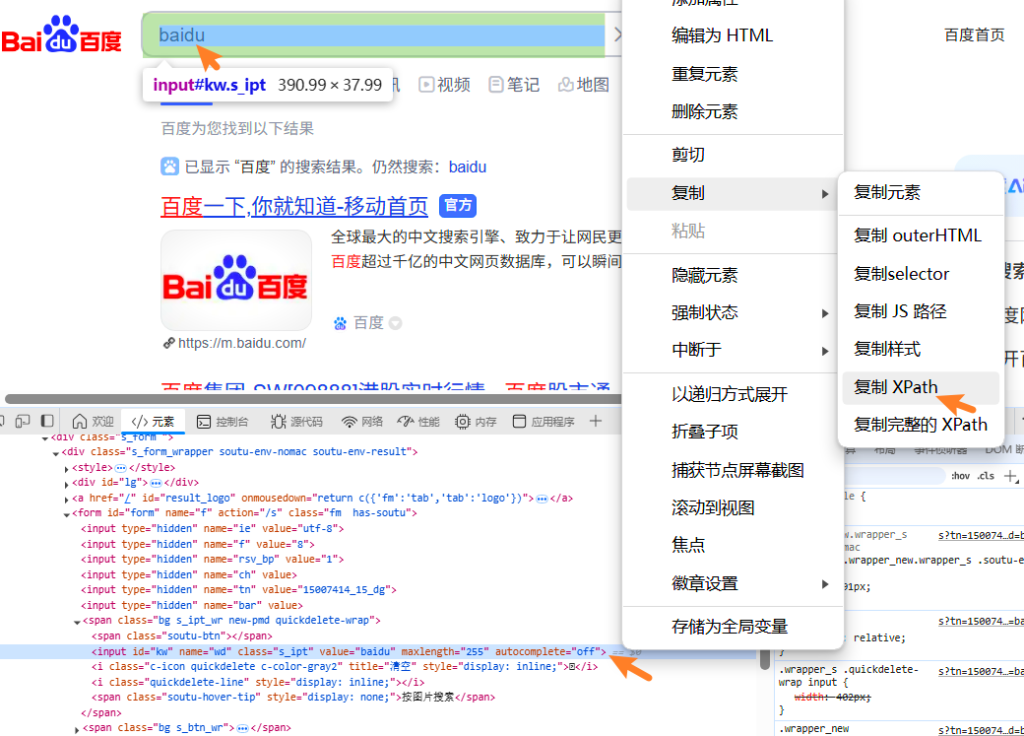
Task: Toggle the DevTools sidebar dock icon
Action: click(47, 421)
